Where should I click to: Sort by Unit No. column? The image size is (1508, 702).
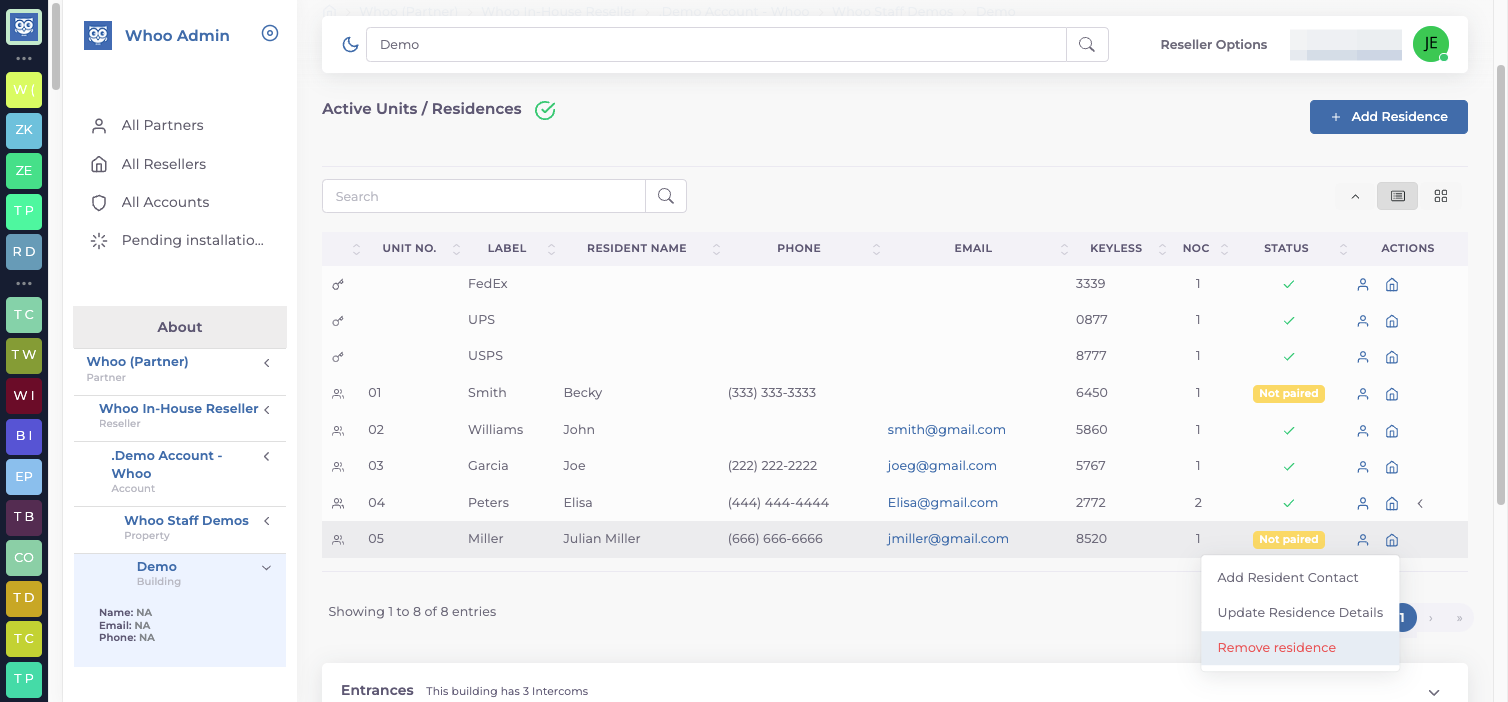[x=409, y=248]
